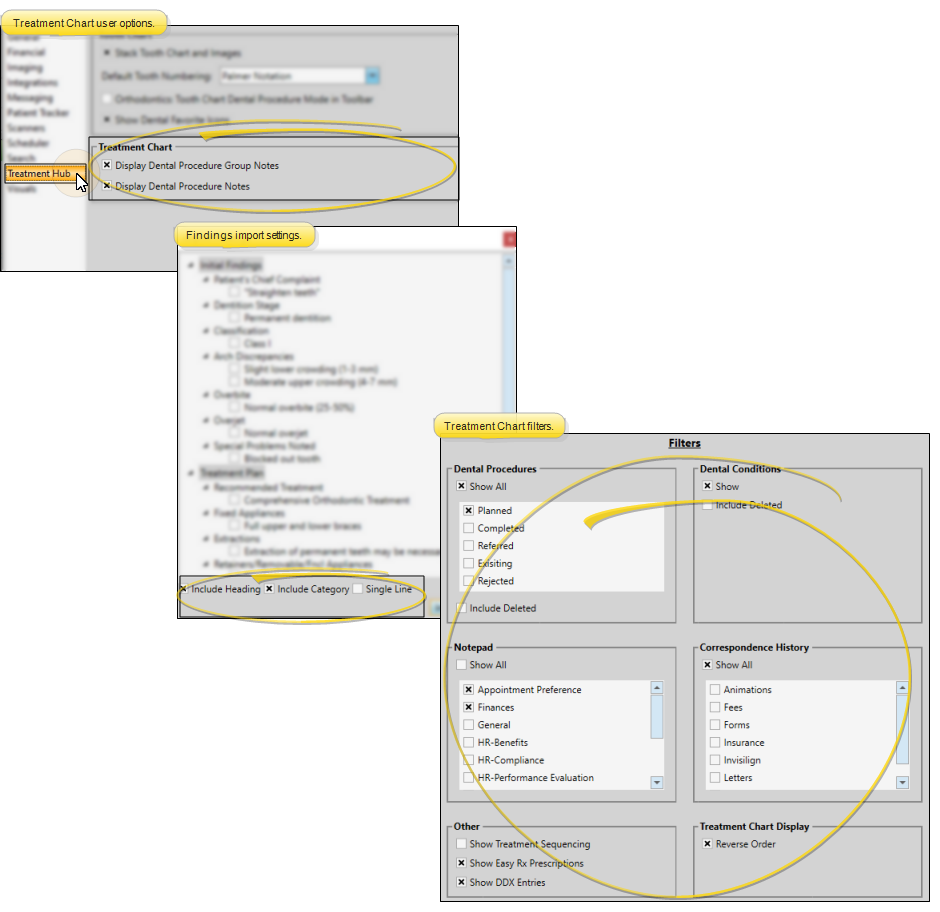
Task: Click Notepad list scroll up arrow
Action: 656,688
